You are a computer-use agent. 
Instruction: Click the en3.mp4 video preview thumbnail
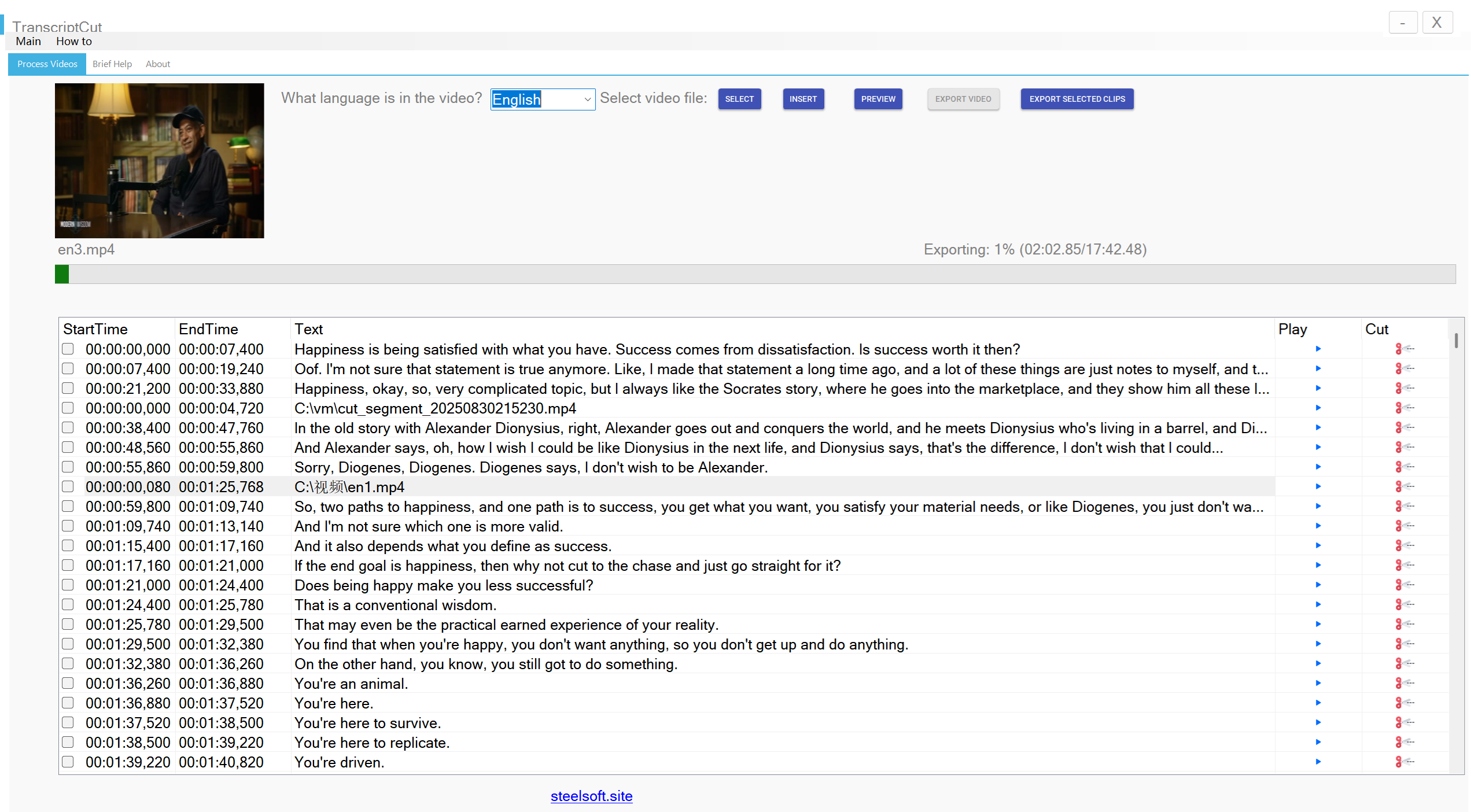tap(160, 161)
